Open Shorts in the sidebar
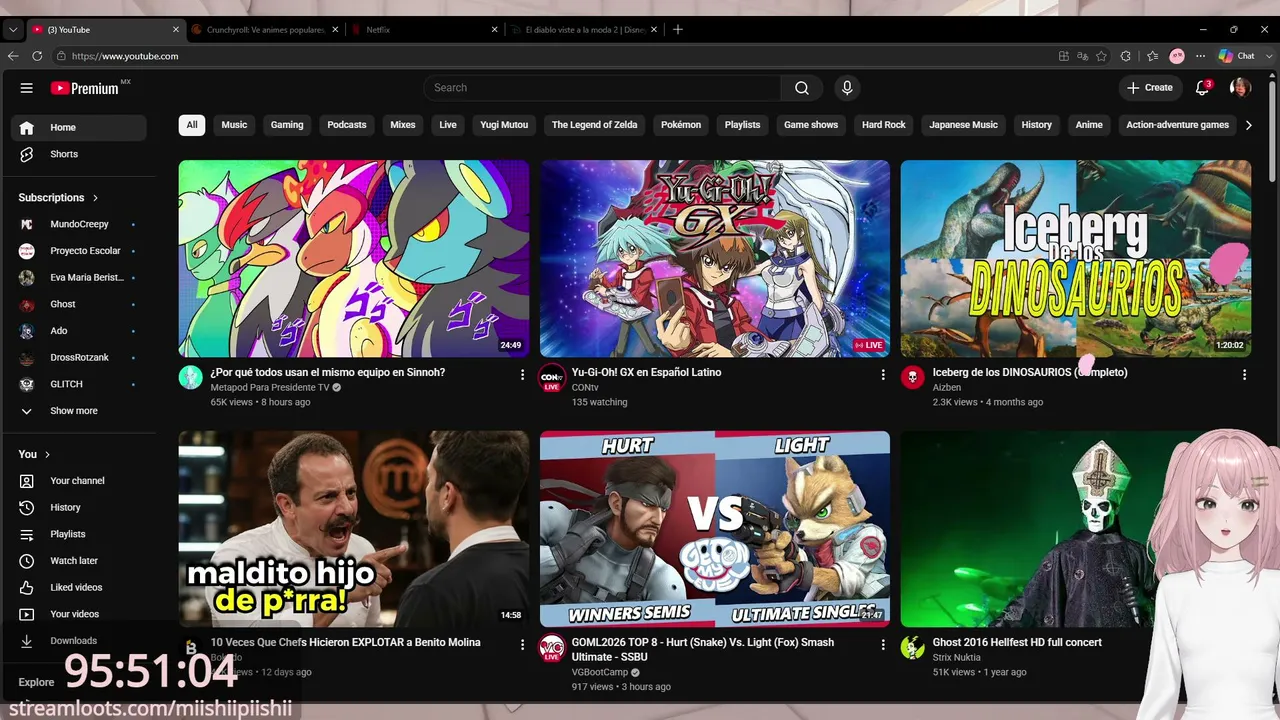The height and width of the screenshot is (720, 1280). point(78,154)
